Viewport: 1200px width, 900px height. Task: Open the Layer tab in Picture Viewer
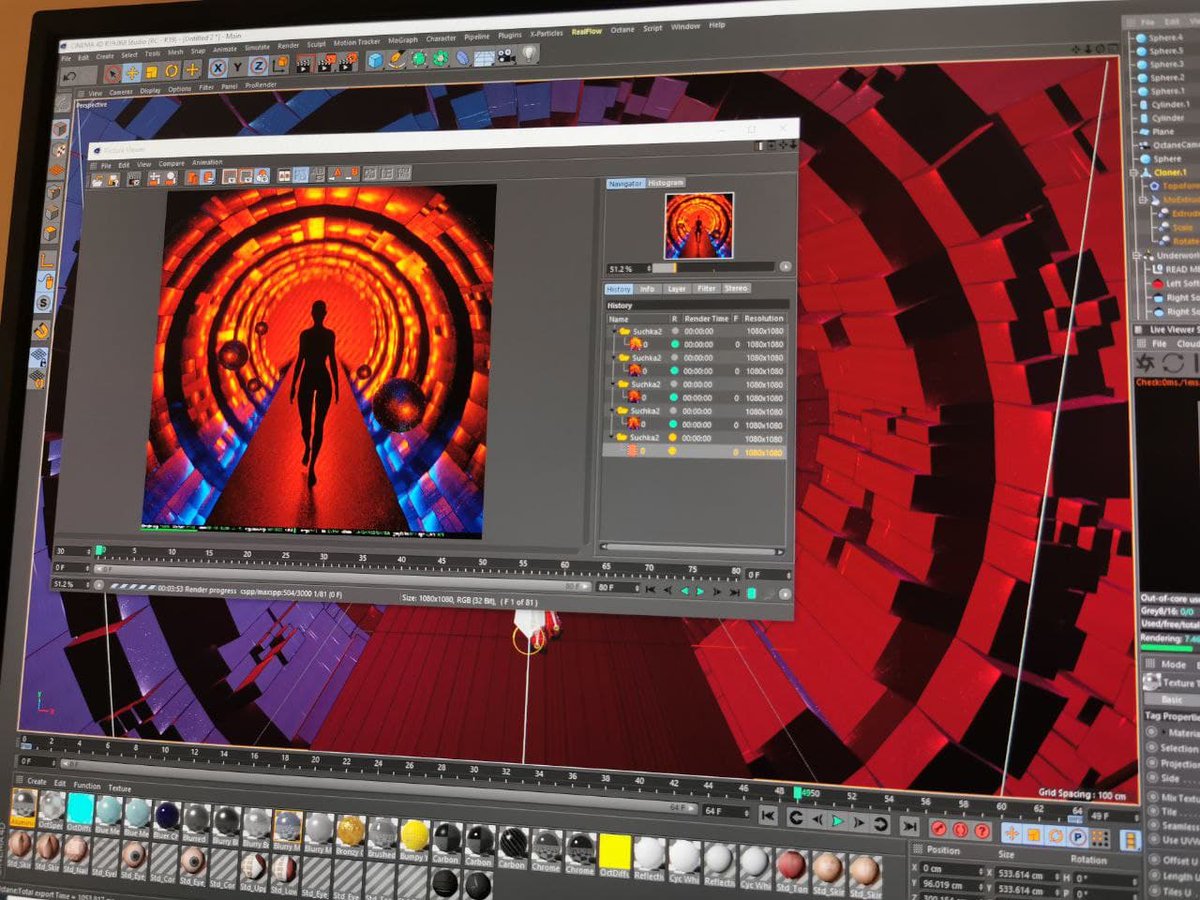[677, 289]
